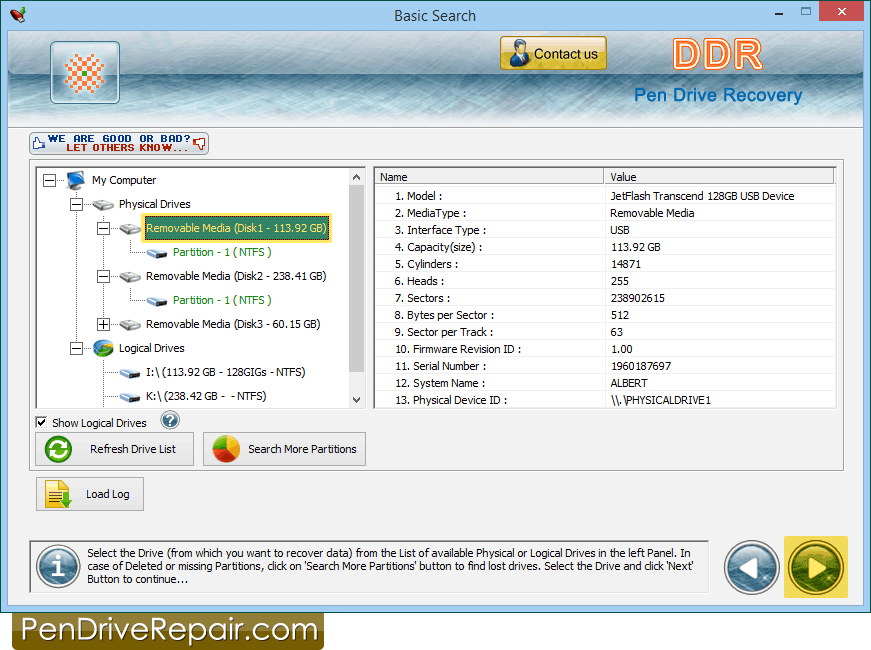Screen dimensions: 871x650
Task: Click the Refresh Drive List button
Action: (x=114, y=449)
